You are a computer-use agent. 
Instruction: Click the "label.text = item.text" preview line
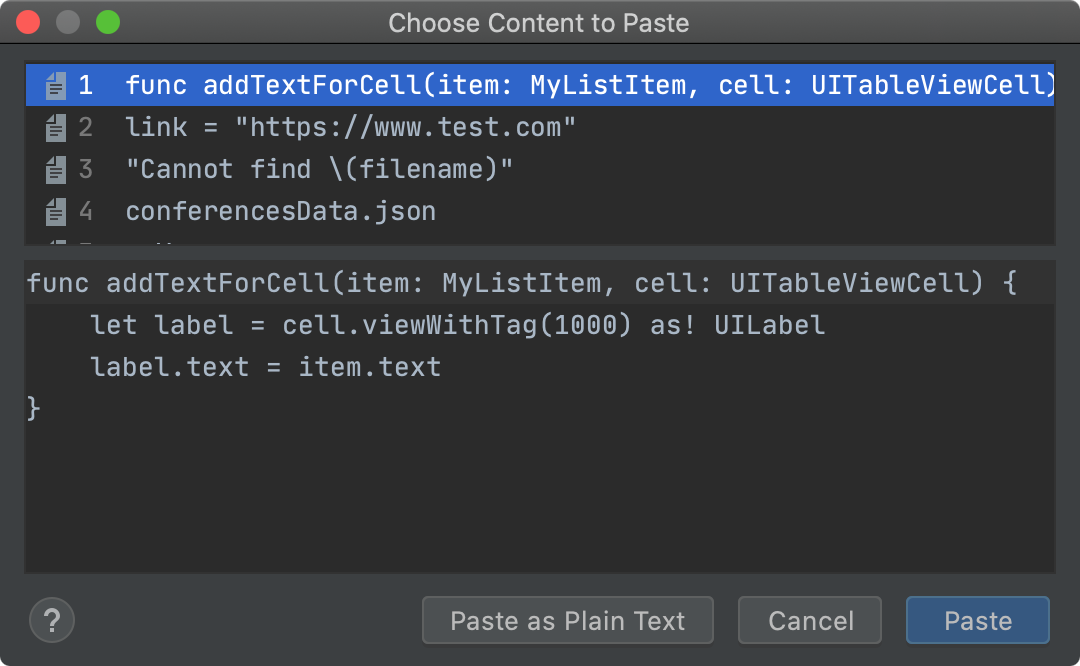pos(265,367)
